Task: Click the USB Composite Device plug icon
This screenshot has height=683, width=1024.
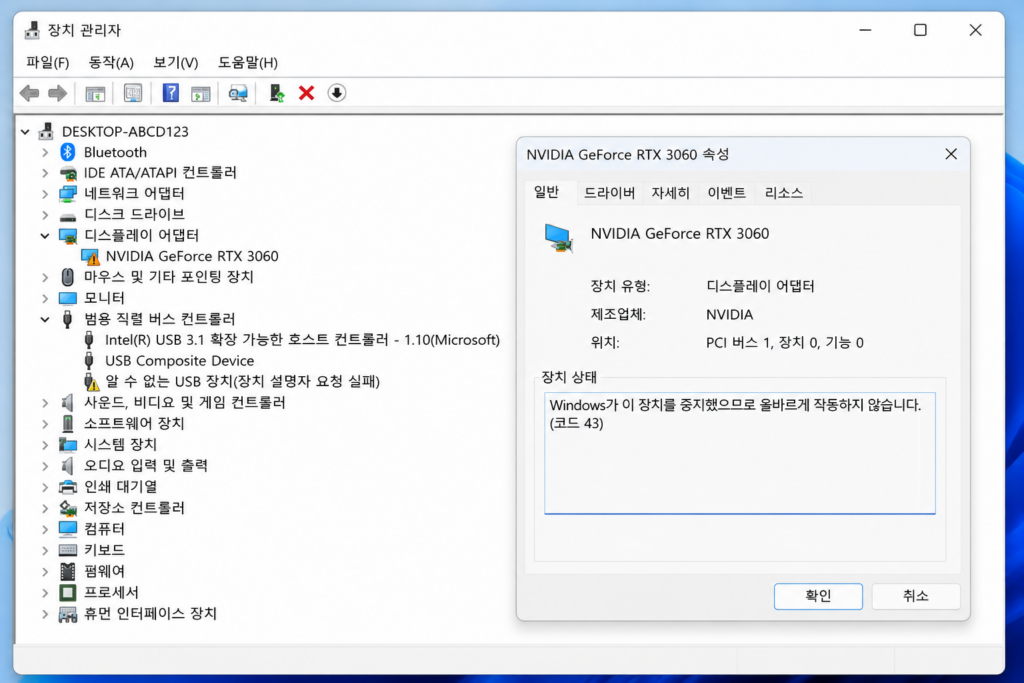Action: click(89, 360)
